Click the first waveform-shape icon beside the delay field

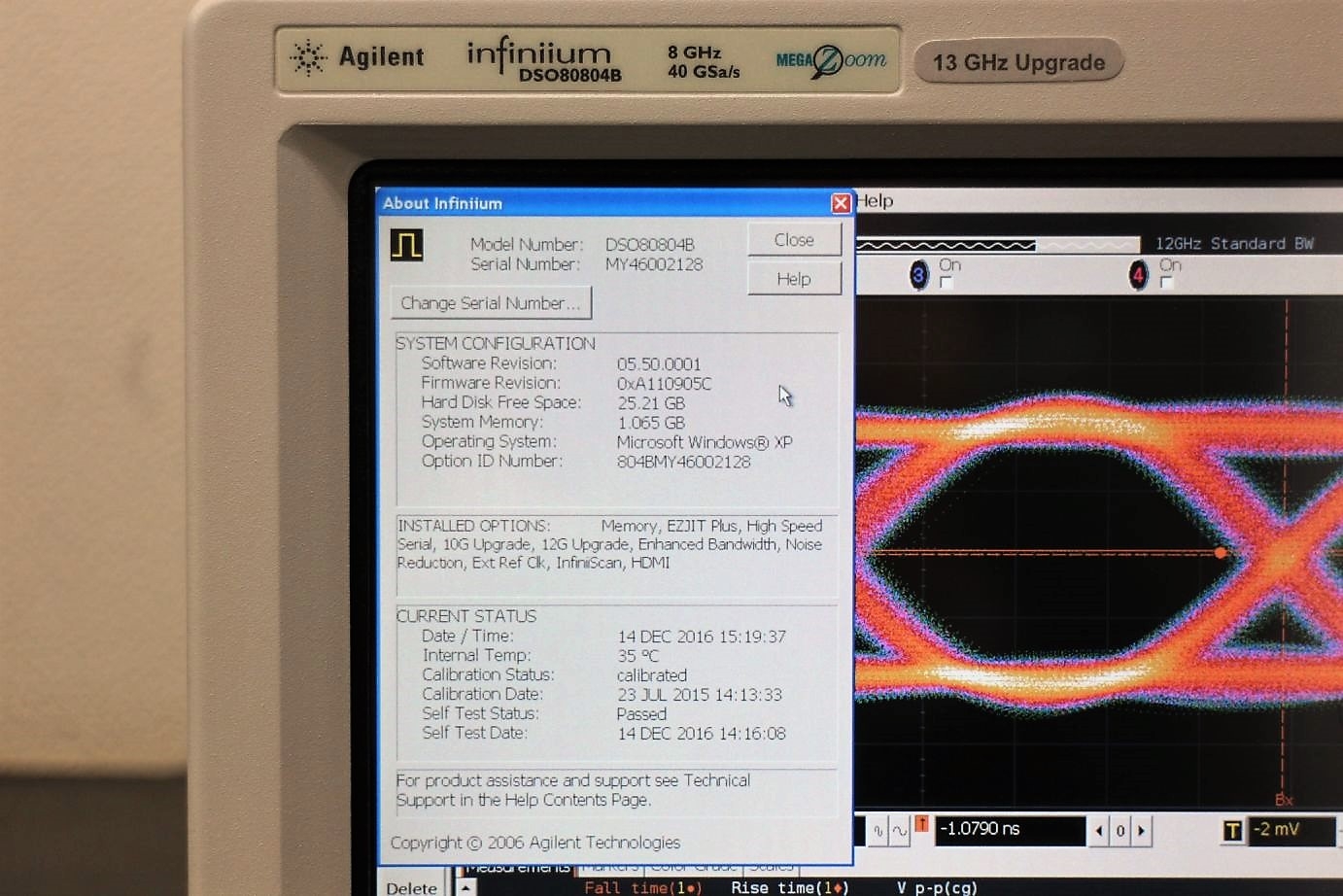(x=878, y=831)
